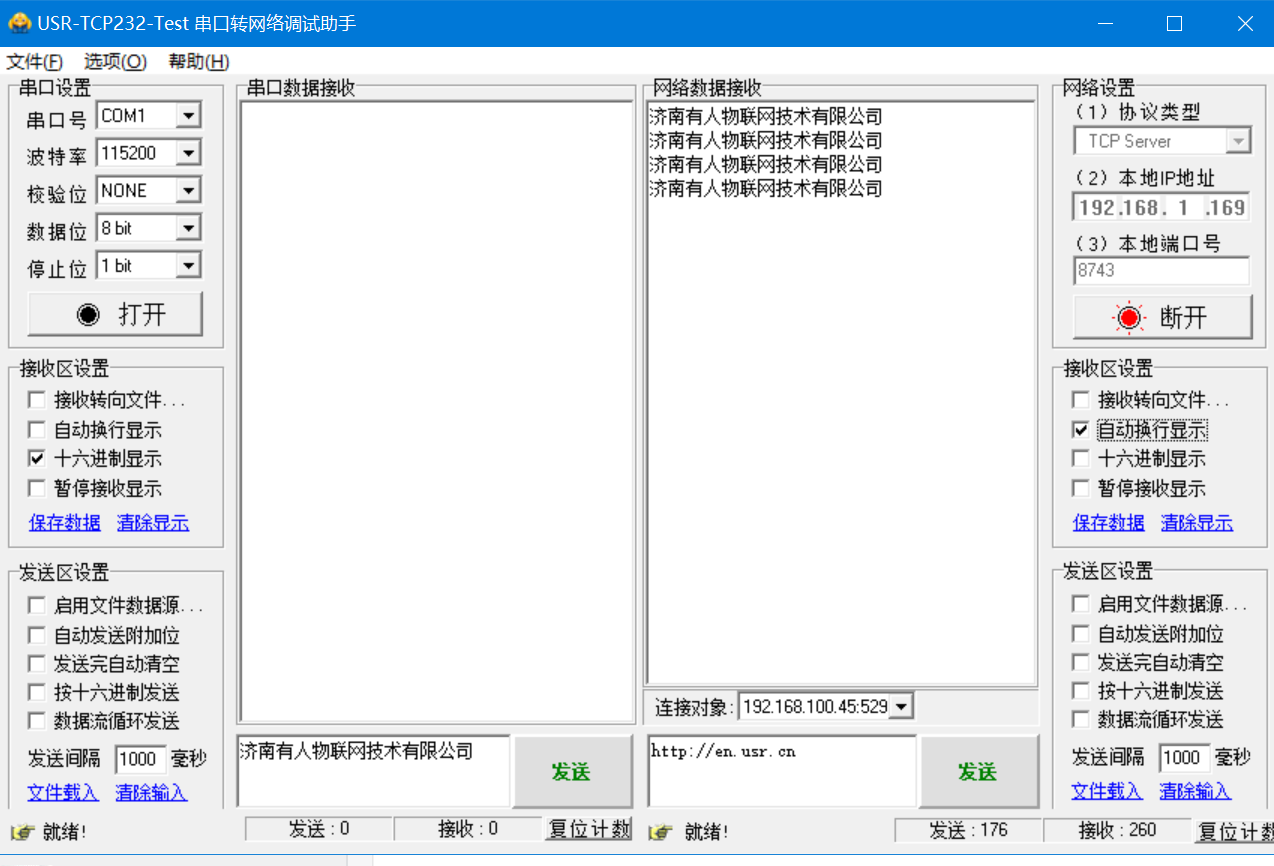The height and width of the screenshot is (866, 1274).
Task: Enable network 自动发送附加位 checkbox
Action: tap(1080, 634)
